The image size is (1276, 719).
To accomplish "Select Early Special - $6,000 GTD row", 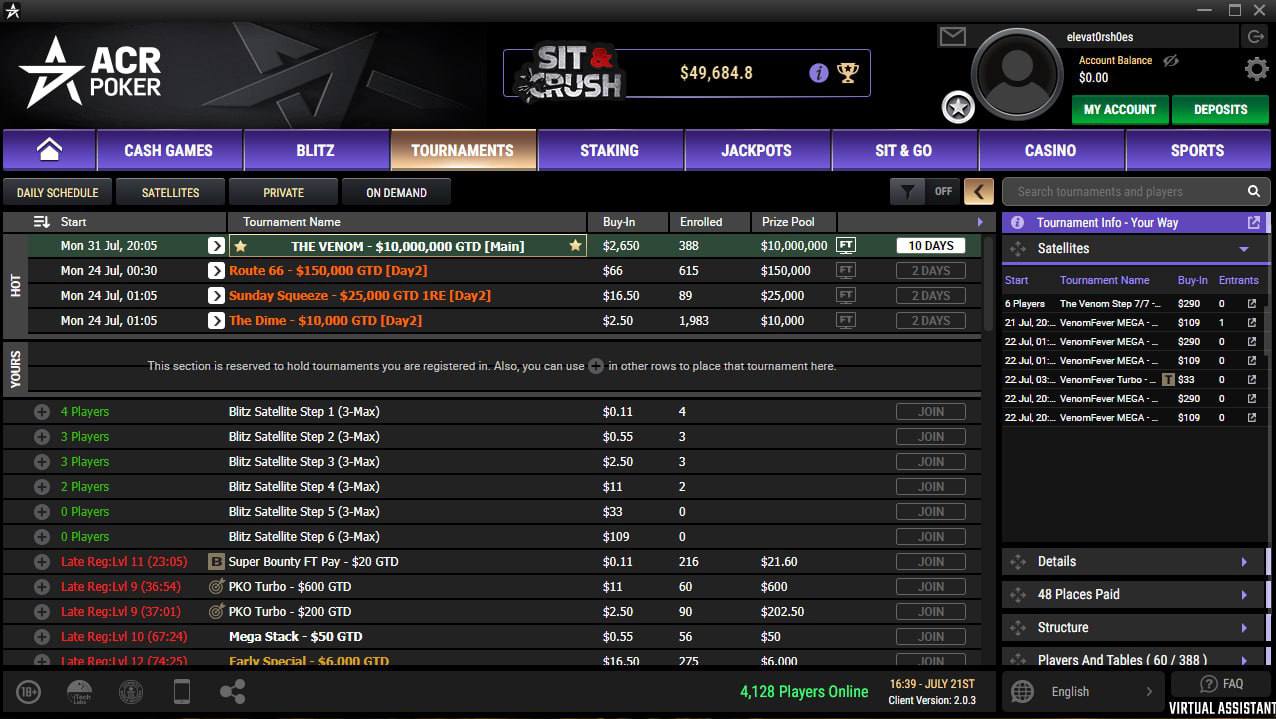I will click(x=490, y=660).
